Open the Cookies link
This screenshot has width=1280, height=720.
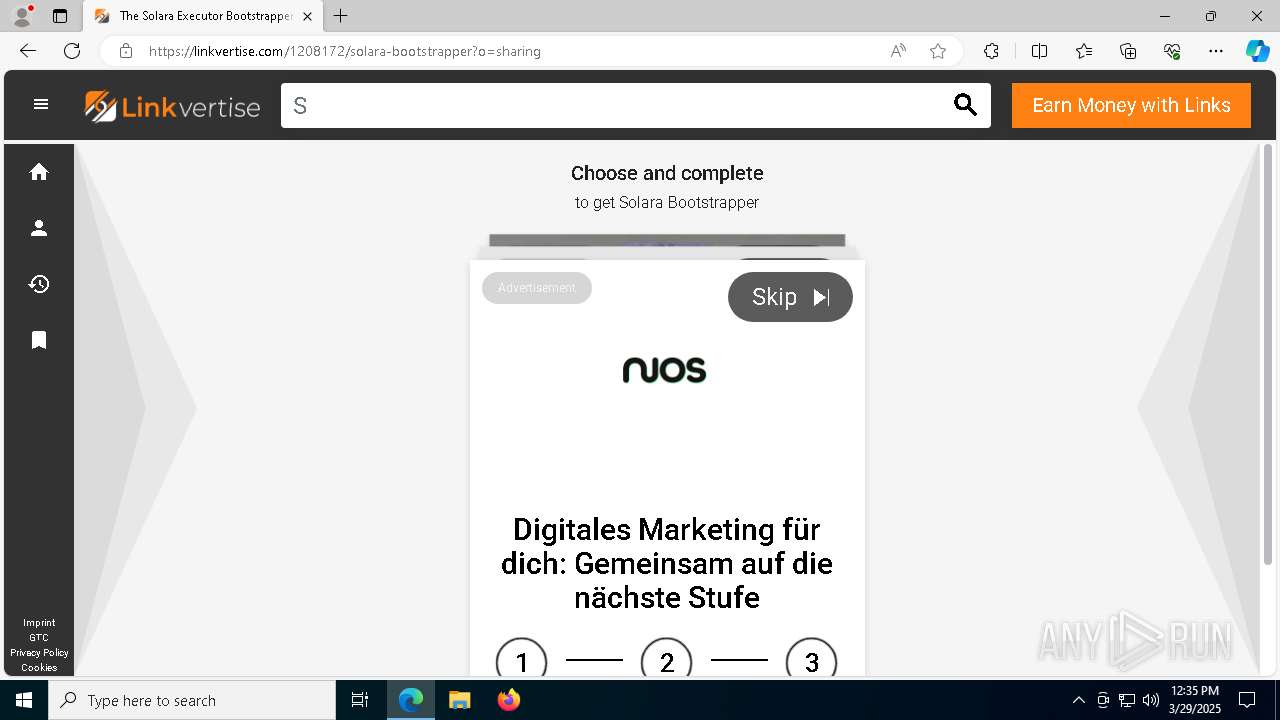[x=39, y=668]
